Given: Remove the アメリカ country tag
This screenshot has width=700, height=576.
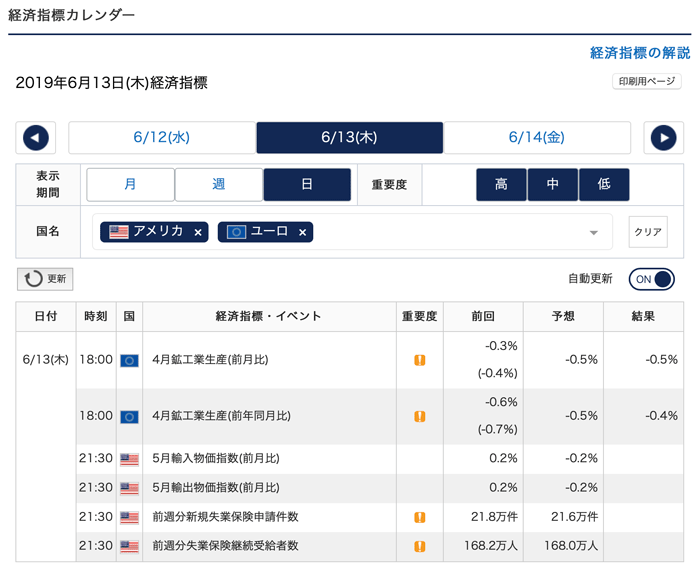Looking at the screenshot, I should tap(198, 232).
